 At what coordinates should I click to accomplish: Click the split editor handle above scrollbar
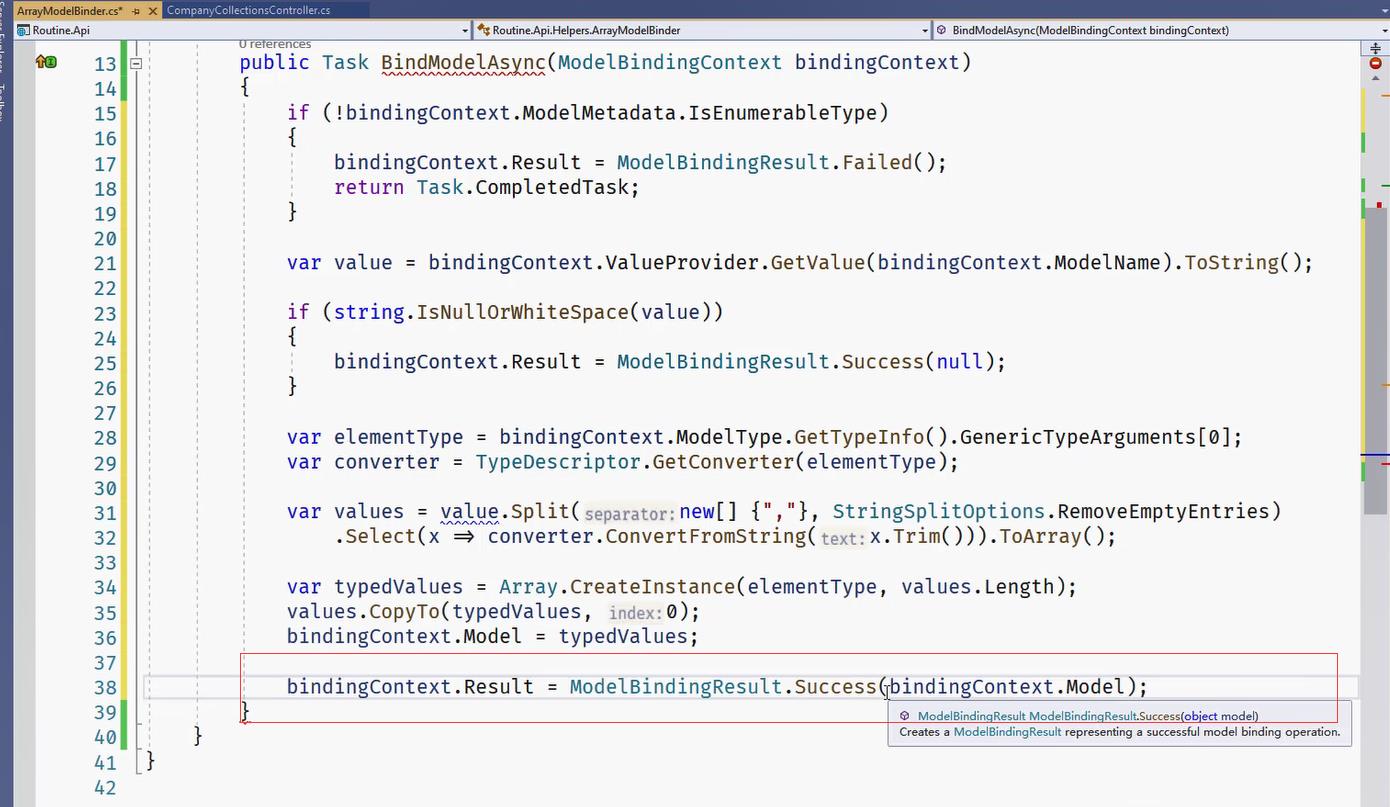coord(1375,47)
